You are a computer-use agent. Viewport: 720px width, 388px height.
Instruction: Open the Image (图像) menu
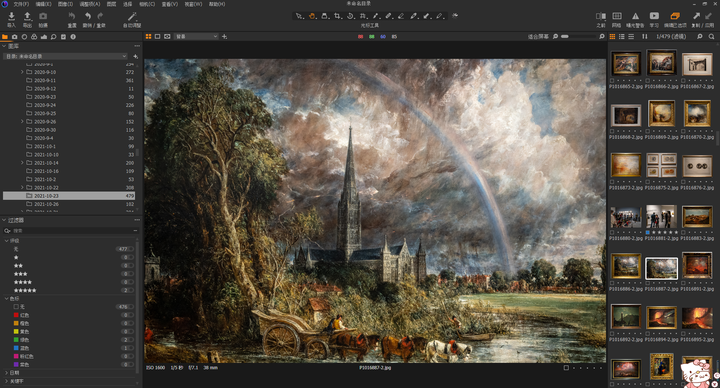click(66, 4)
